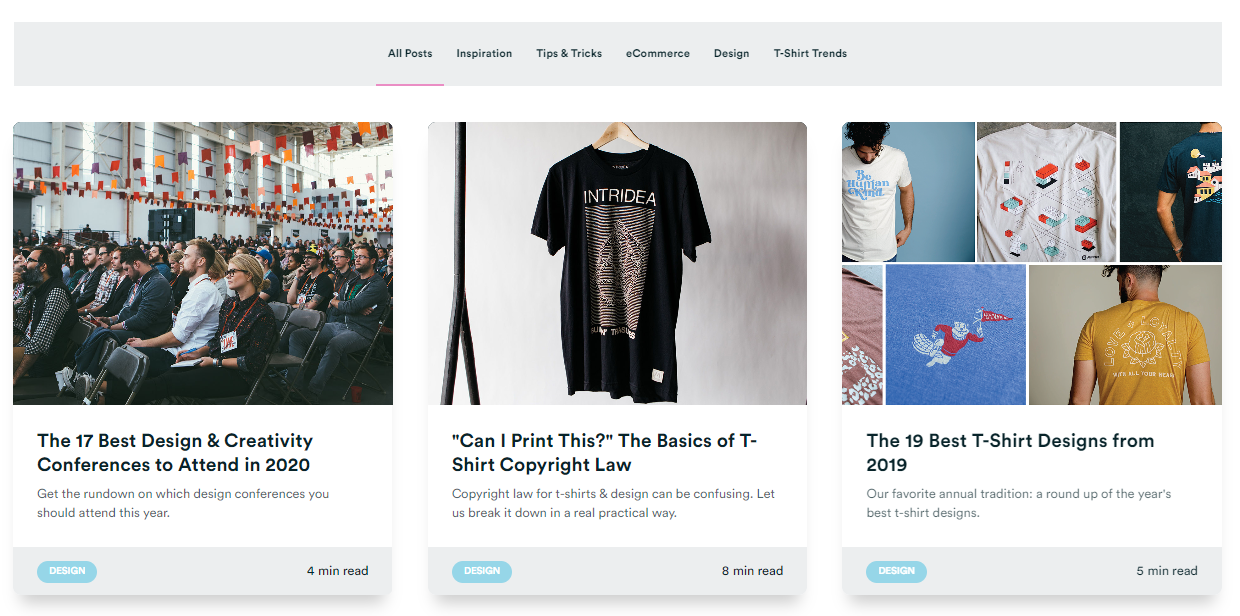Click the Design tag on the t-shirt designs card
1240x616 pixels.
point(896,571)
